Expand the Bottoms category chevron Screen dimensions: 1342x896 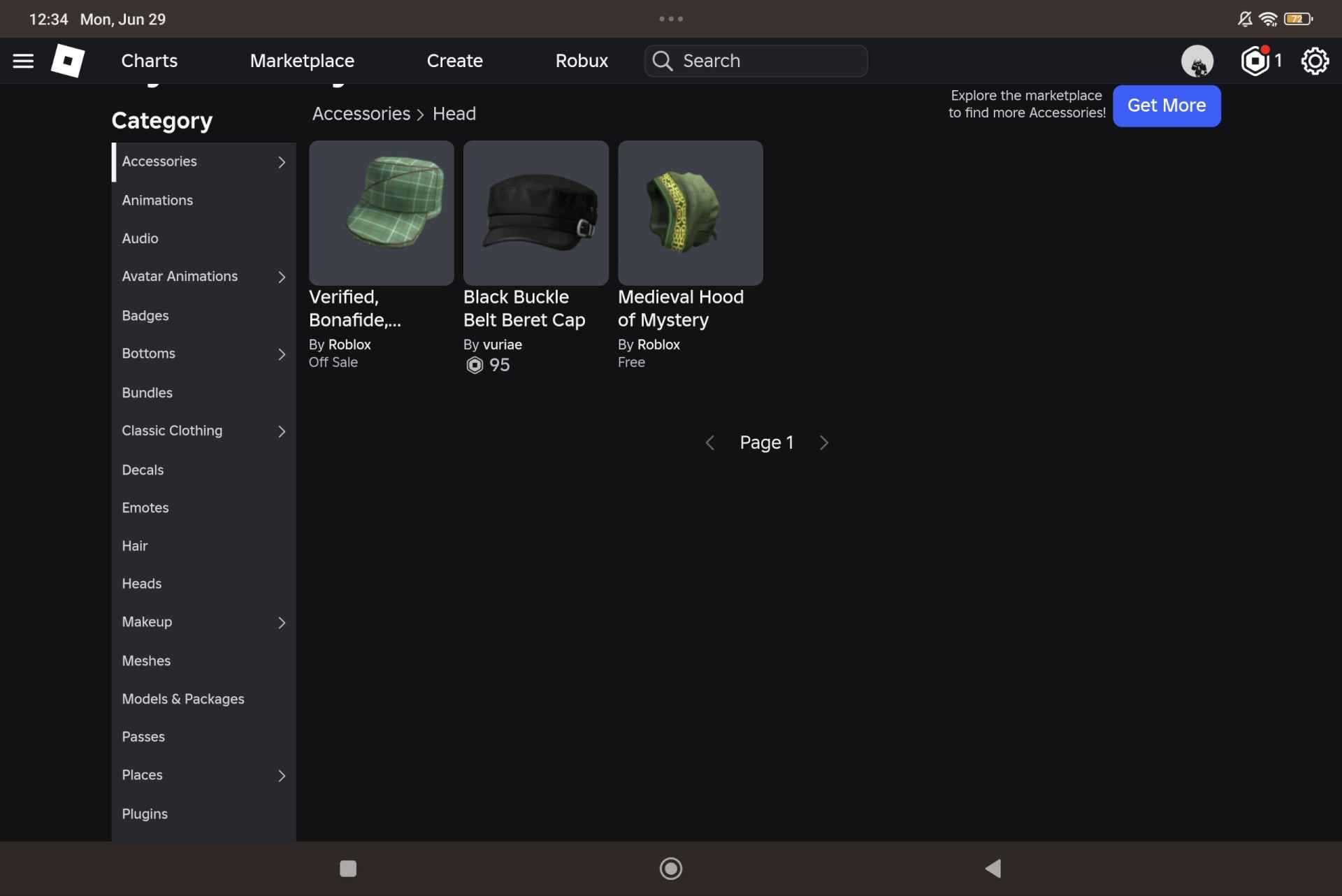pyautogui.click(x=282, y=354)
